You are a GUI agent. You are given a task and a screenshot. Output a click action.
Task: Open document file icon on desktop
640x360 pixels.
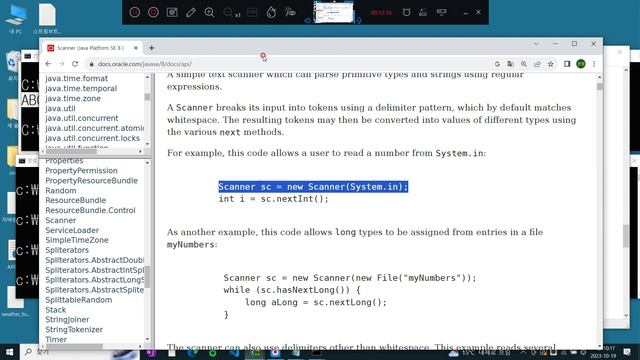pos(47,19)
